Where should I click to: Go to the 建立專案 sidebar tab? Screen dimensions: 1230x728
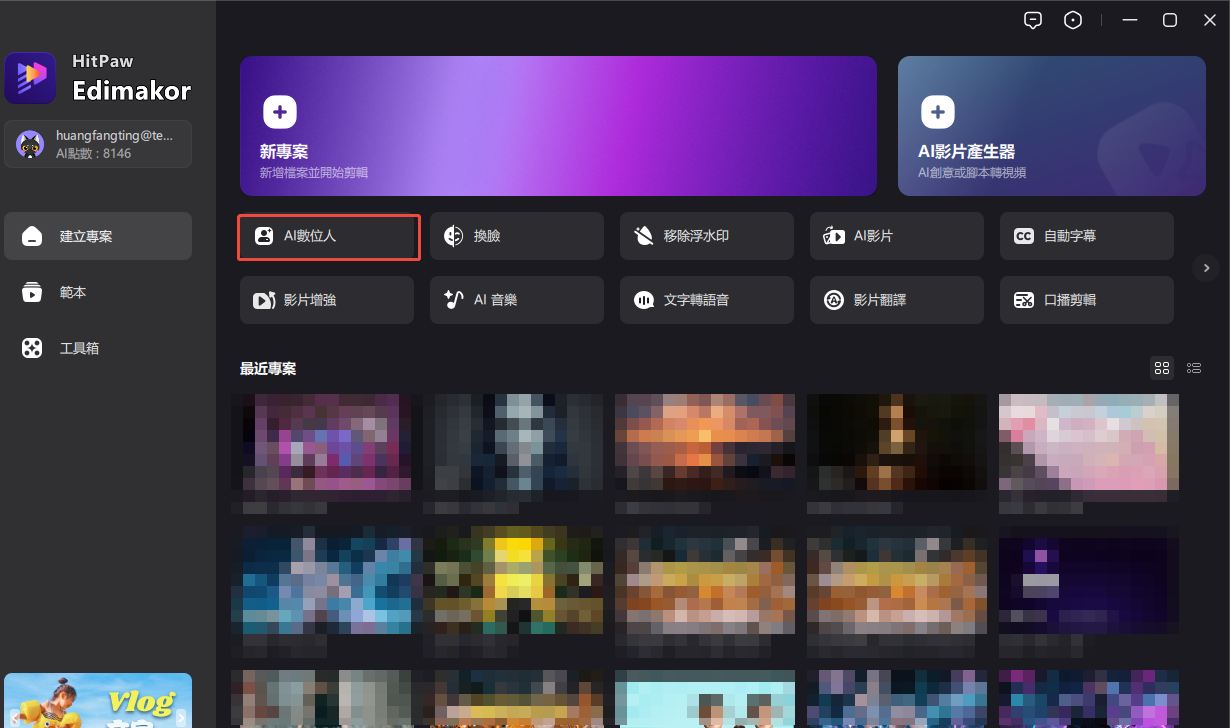(x=97, y=237)
